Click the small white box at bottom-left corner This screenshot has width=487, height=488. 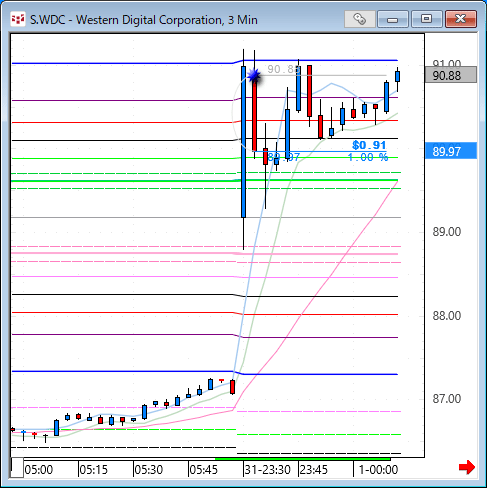[x=17, y=468]
